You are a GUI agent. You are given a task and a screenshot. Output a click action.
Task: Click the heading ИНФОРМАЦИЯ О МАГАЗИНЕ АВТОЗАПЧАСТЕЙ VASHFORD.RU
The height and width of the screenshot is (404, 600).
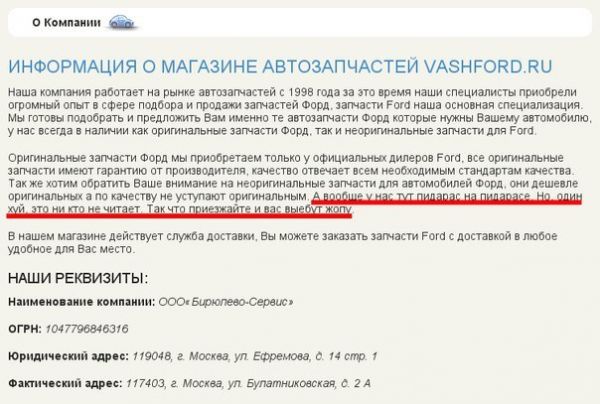coord(280,67)
